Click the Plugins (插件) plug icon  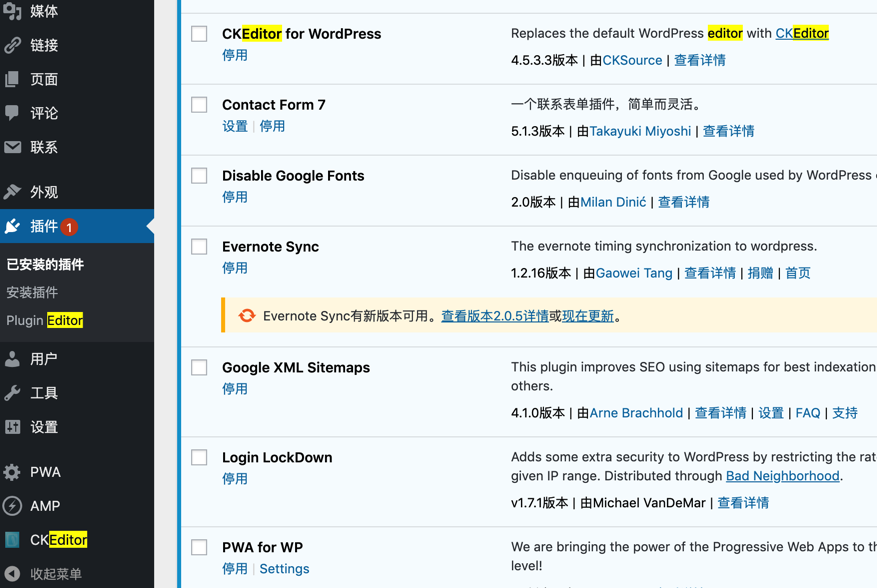click(12, 226)
